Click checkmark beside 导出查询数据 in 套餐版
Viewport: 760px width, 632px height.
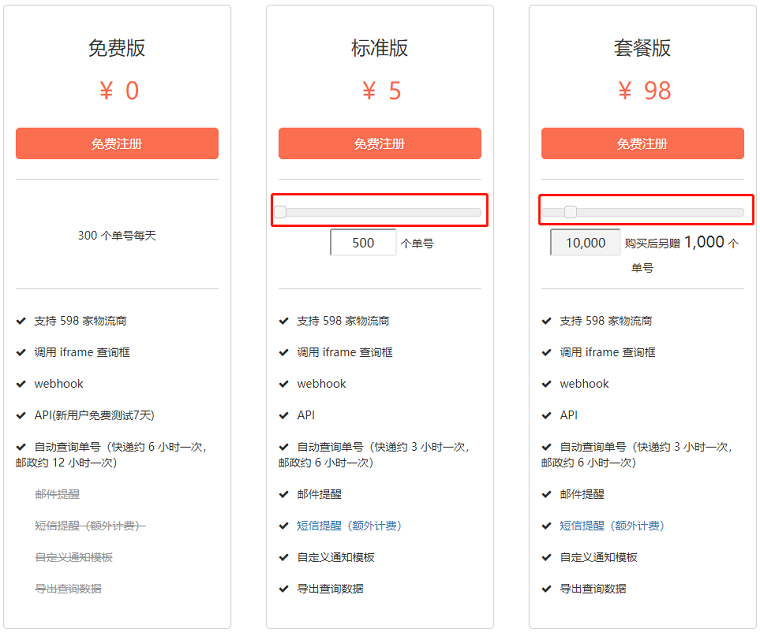546,589
